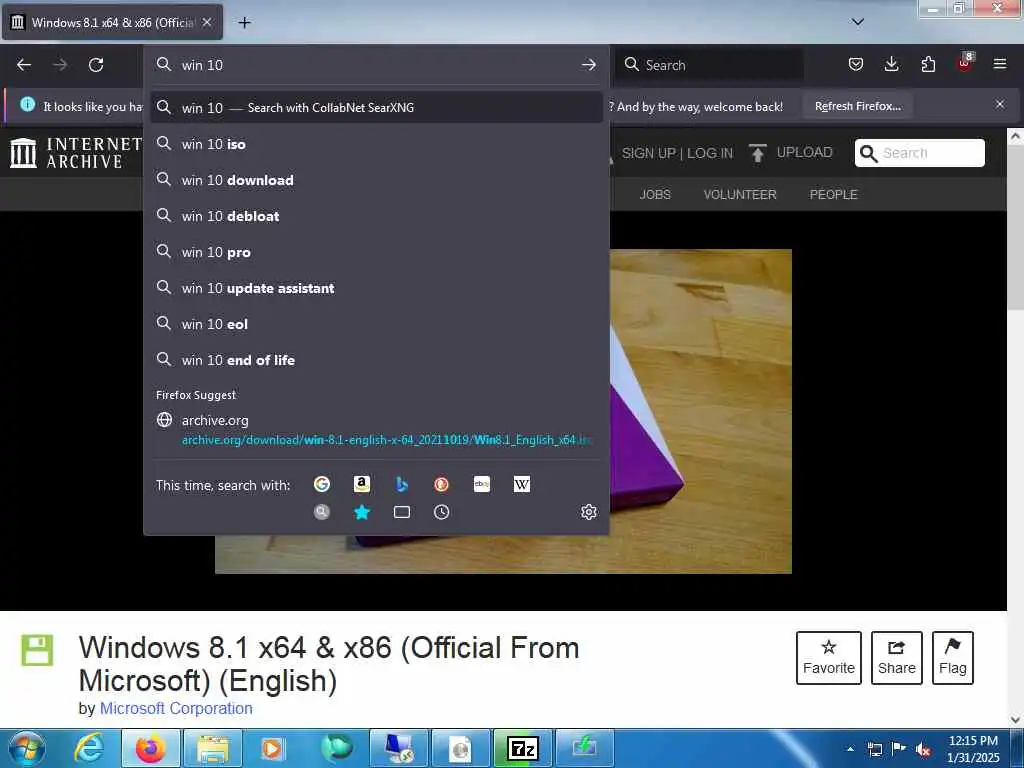The height and width of the screenshot is (768, 1024).
Task: Search with Wikipedia engine icon
Action: (x=522, y=484)
